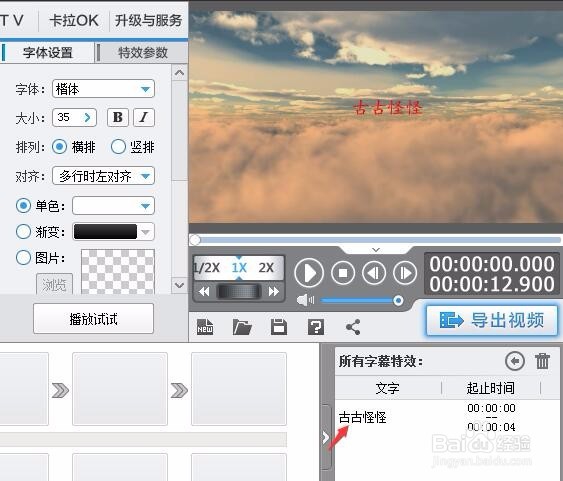Select 渐变 gradient radio

point(23,232)
